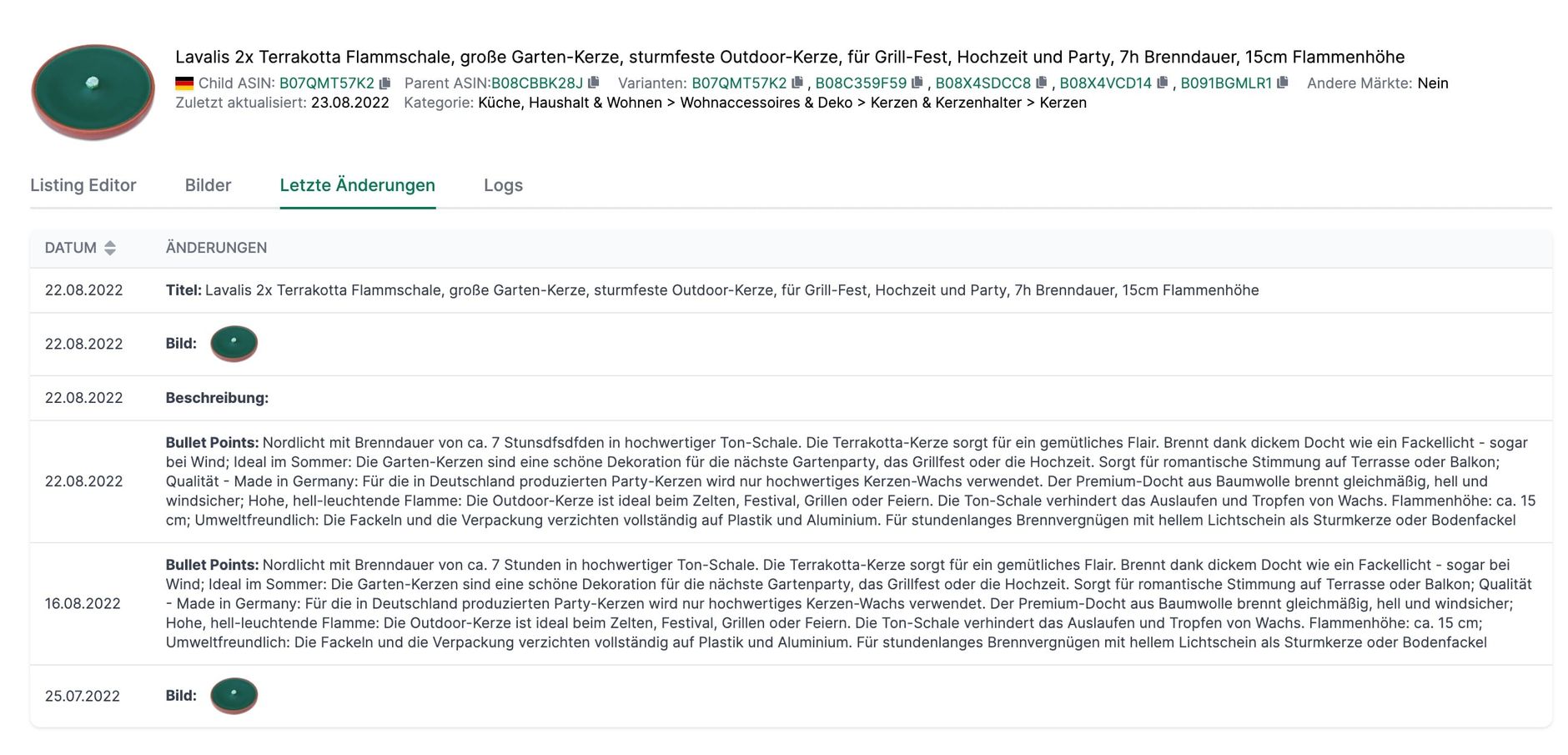Open variant link B091BGMLR1

[1226, 83]
